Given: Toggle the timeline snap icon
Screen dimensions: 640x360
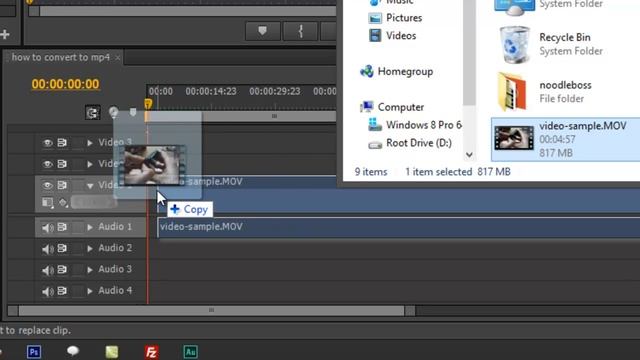Looking at the screenshot, I should coord(93,113).
